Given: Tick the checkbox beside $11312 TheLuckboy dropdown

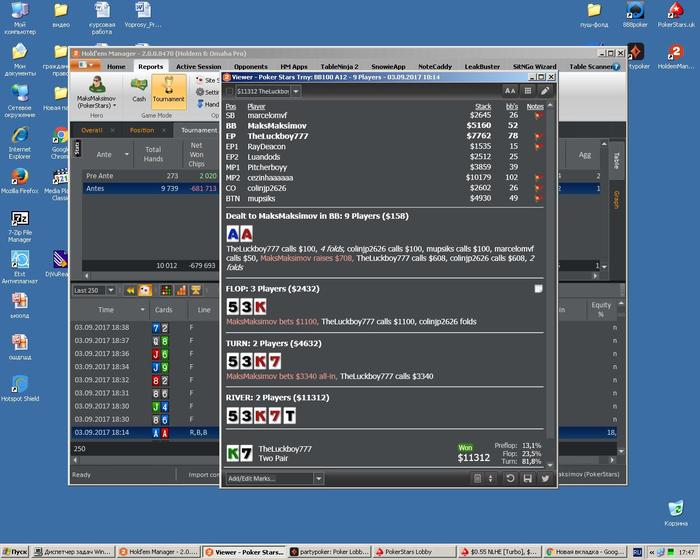Looking at the screenshot, I should coord(229,91).
